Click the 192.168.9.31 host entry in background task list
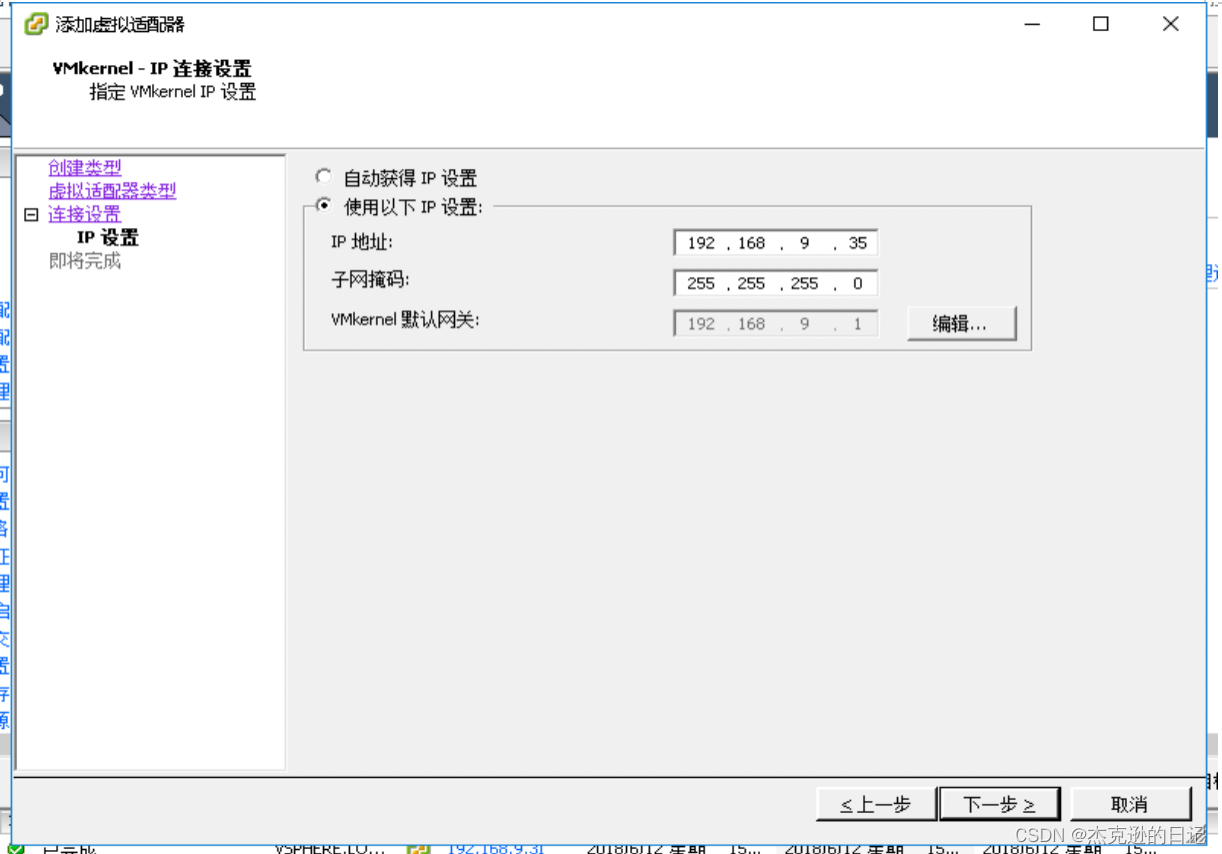The image size is (1222, 854). 496,848
